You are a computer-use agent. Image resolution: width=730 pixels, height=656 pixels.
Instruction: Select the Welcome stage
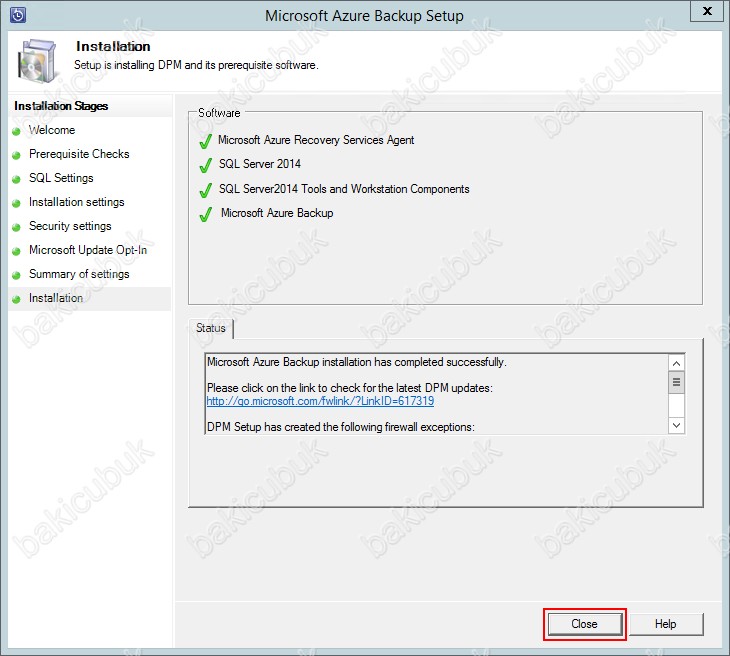tap(52, 130)
